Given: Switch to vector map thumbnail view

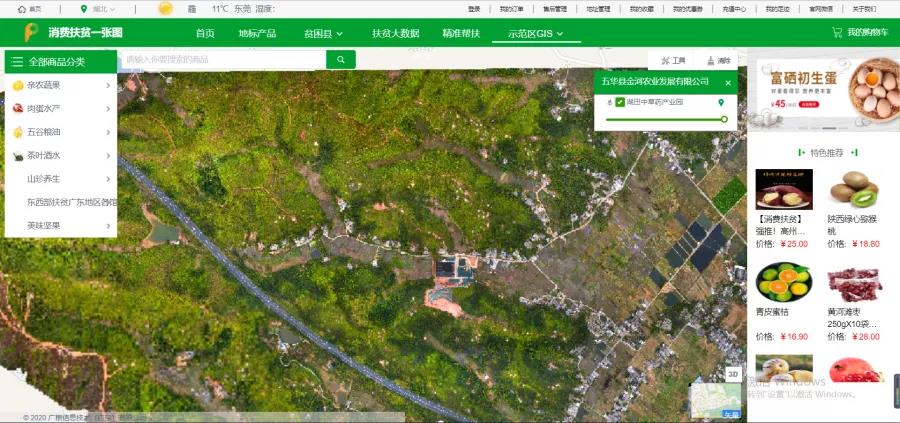Looking at the screenshot, I should [716, 401].
